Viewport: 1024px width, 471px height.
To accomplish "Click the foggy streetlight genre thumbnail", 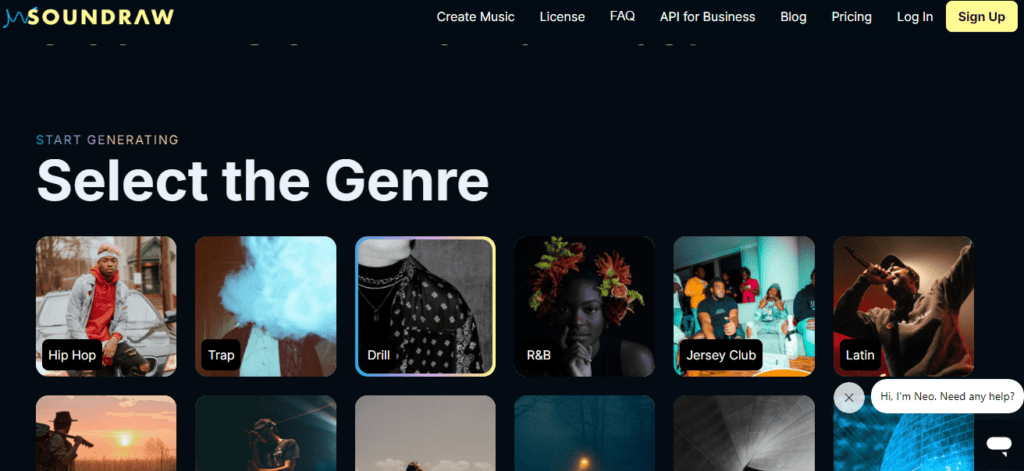I will coord(584,433).
